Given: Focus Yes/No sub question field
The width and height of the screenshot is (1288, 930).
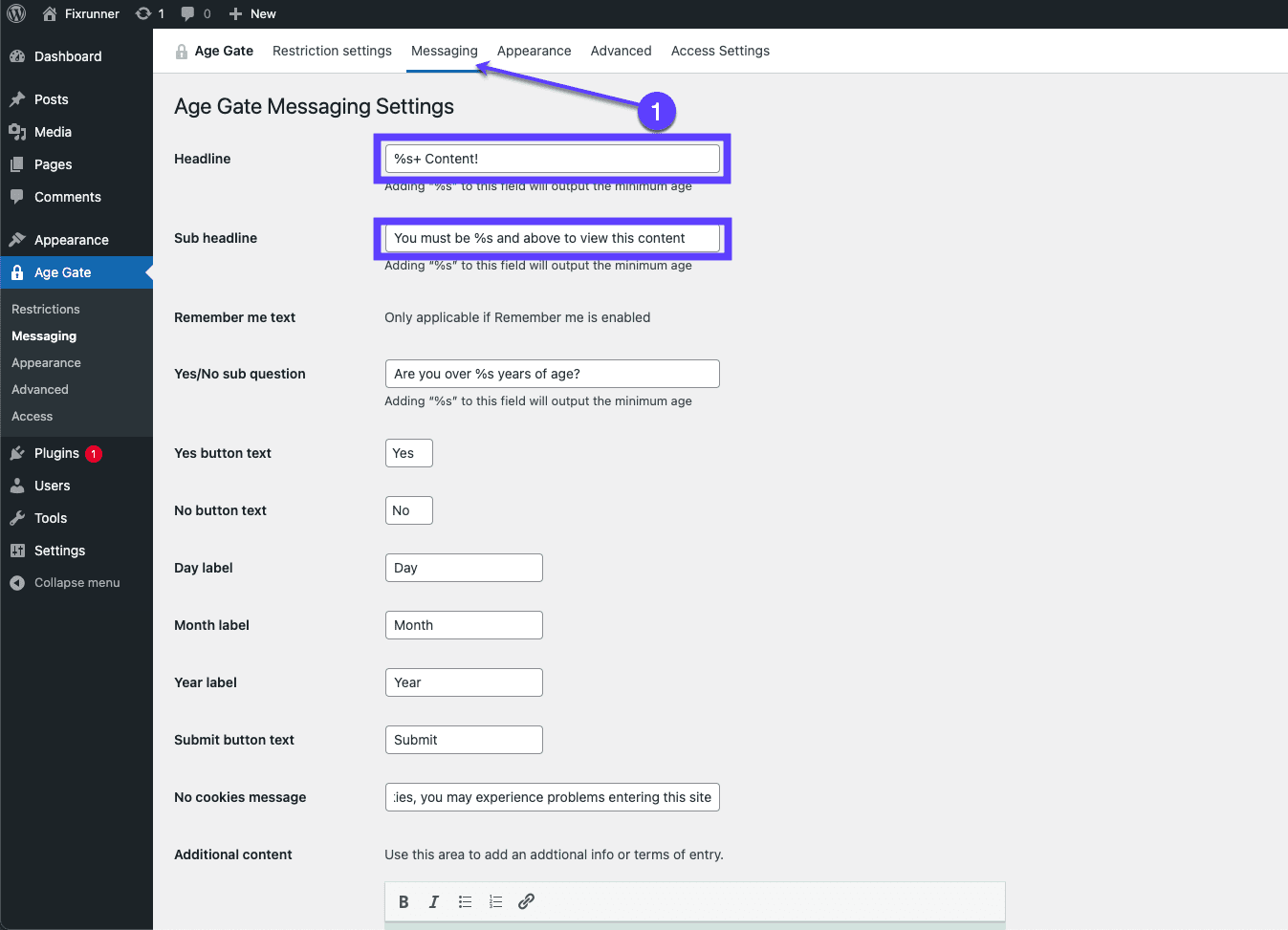Looking at the screenshot, I should (552, 374).
